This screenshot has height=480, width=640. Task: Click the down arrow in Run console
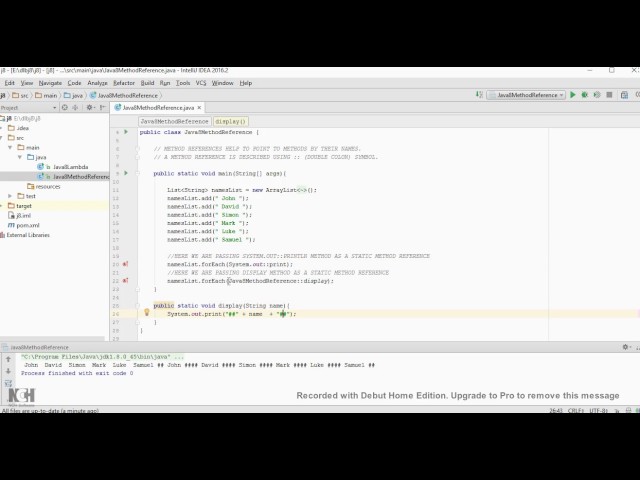(8, 371)
